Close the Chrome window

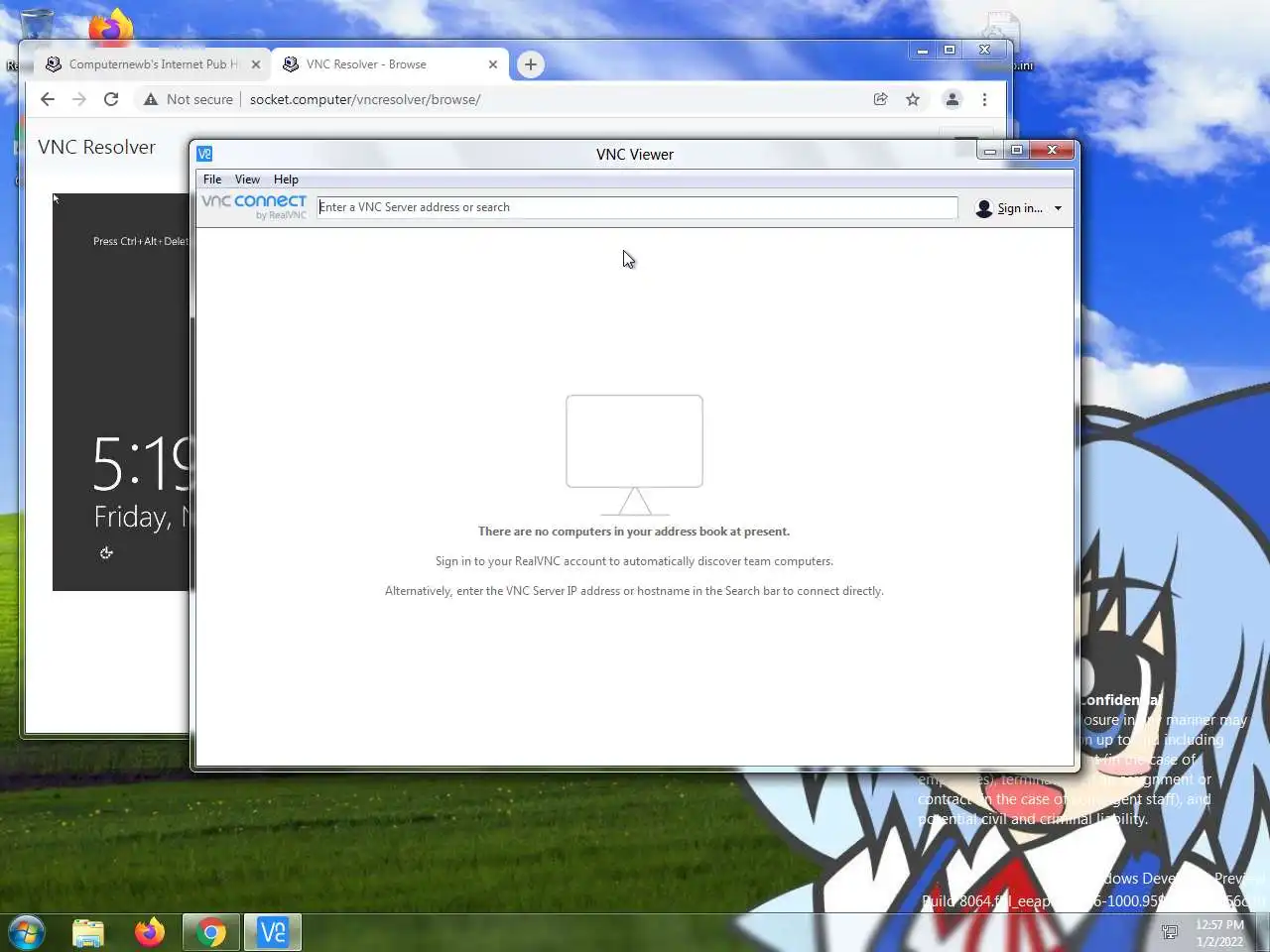coord(984,50)
